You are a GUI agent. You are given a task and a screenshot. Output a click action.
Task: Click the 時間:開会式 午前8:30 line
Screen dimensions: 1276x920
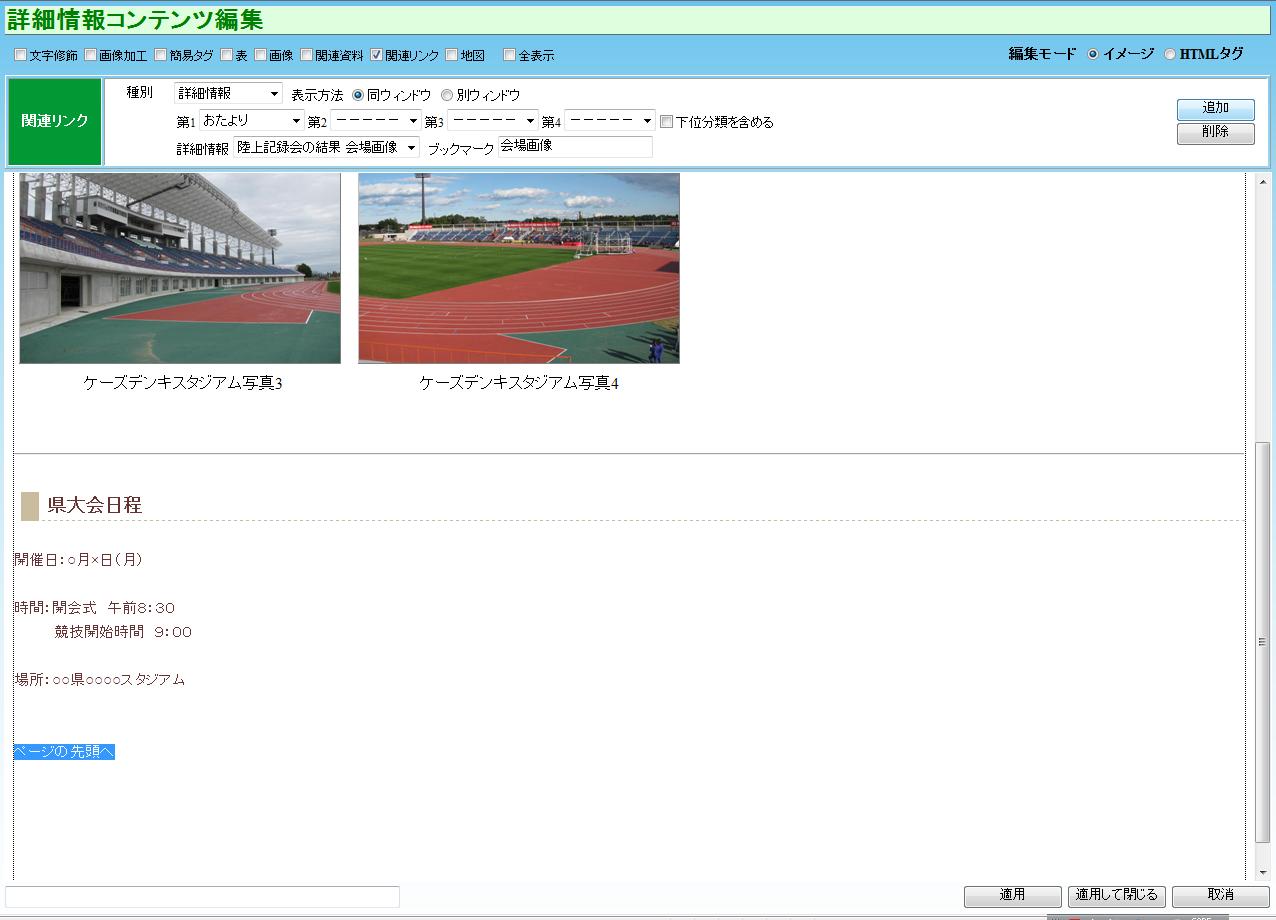(95, 608)
